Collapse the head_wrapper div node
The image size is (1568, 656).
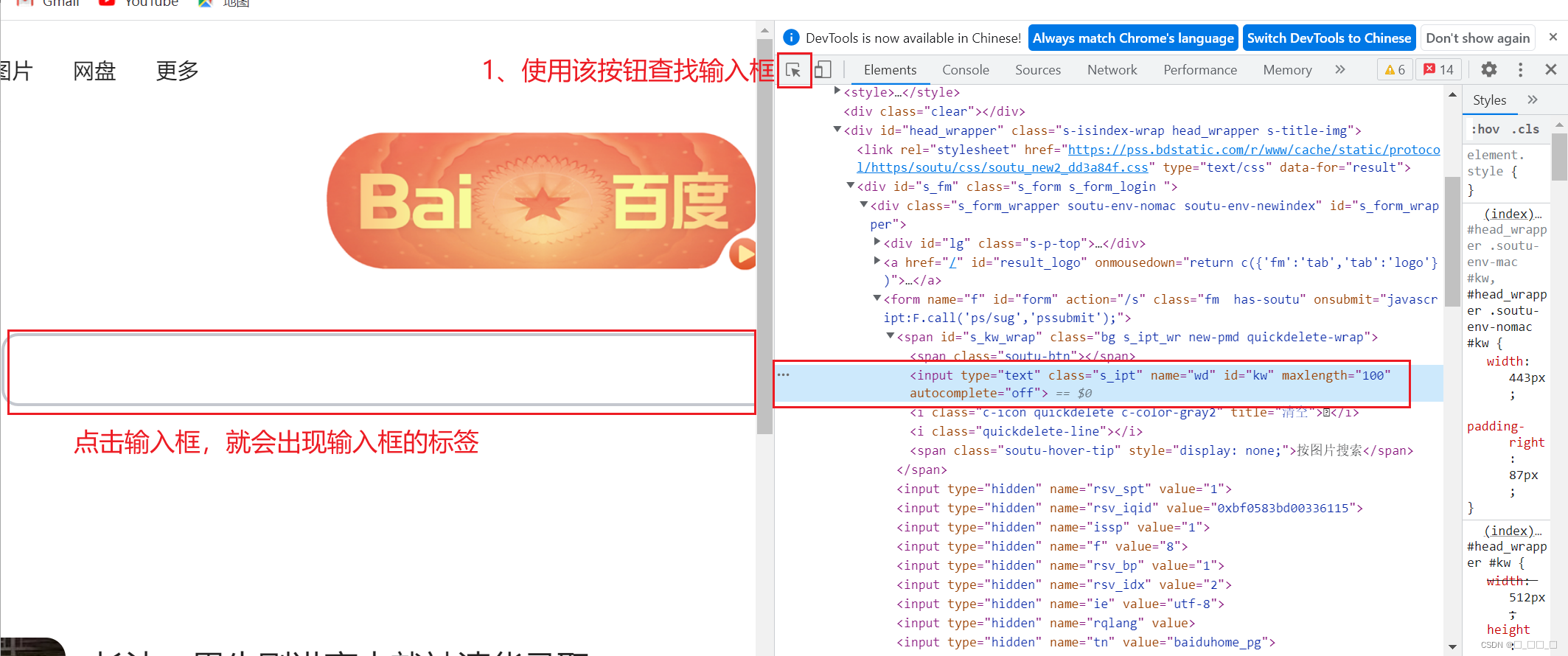(x=837, y=129)
